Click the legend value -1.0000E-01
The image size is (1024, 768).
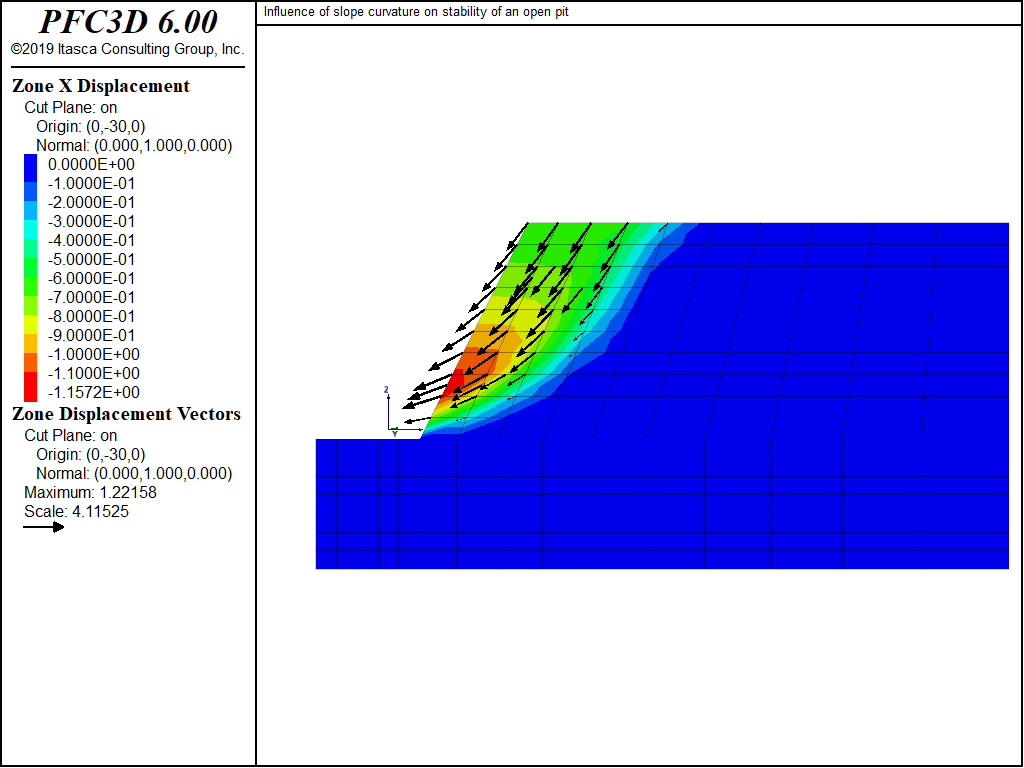(x=91, y=184)
